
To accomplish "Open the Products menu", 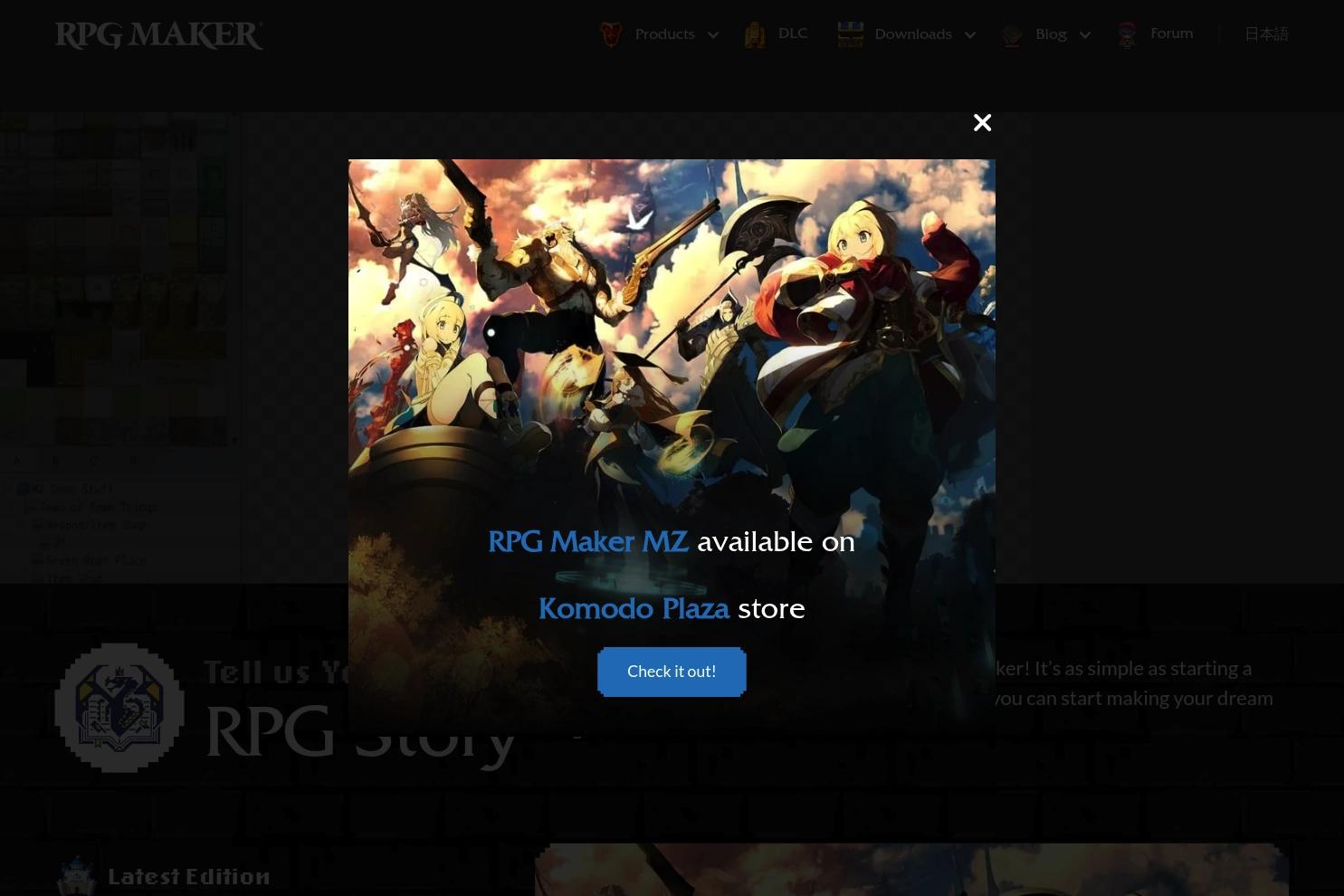I will pos(664,34).
